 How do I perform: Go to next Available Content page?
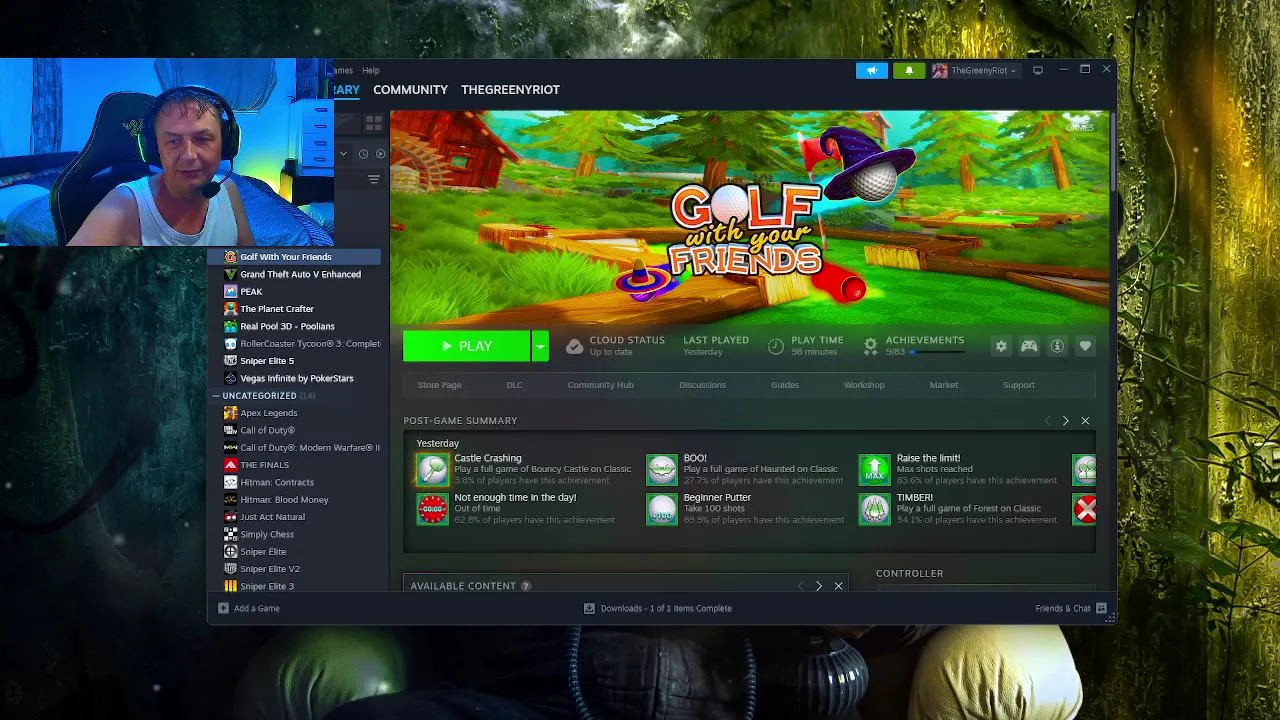click(x=818, y=586)
